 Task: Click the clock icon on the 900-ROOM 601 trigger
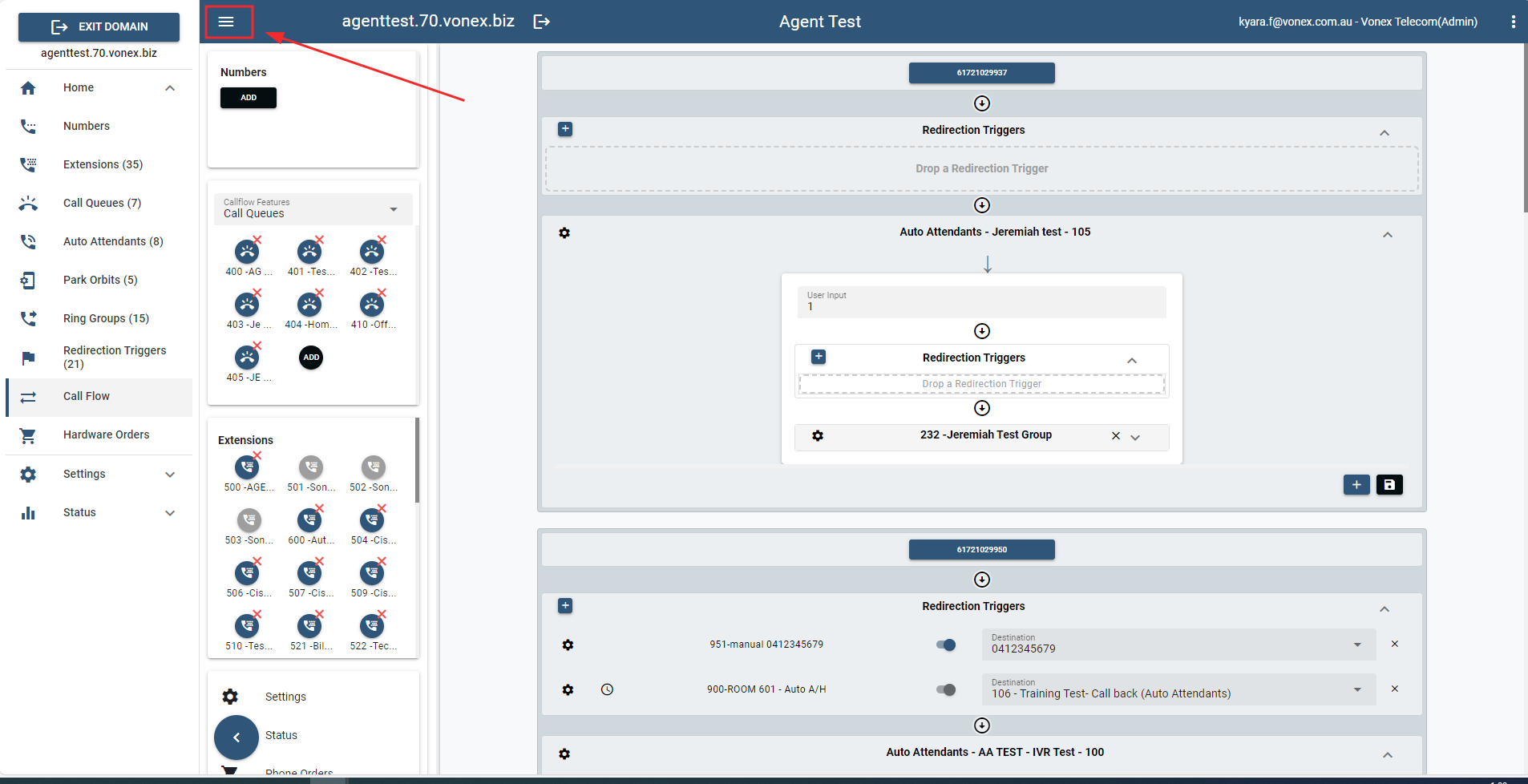(607, 689)
